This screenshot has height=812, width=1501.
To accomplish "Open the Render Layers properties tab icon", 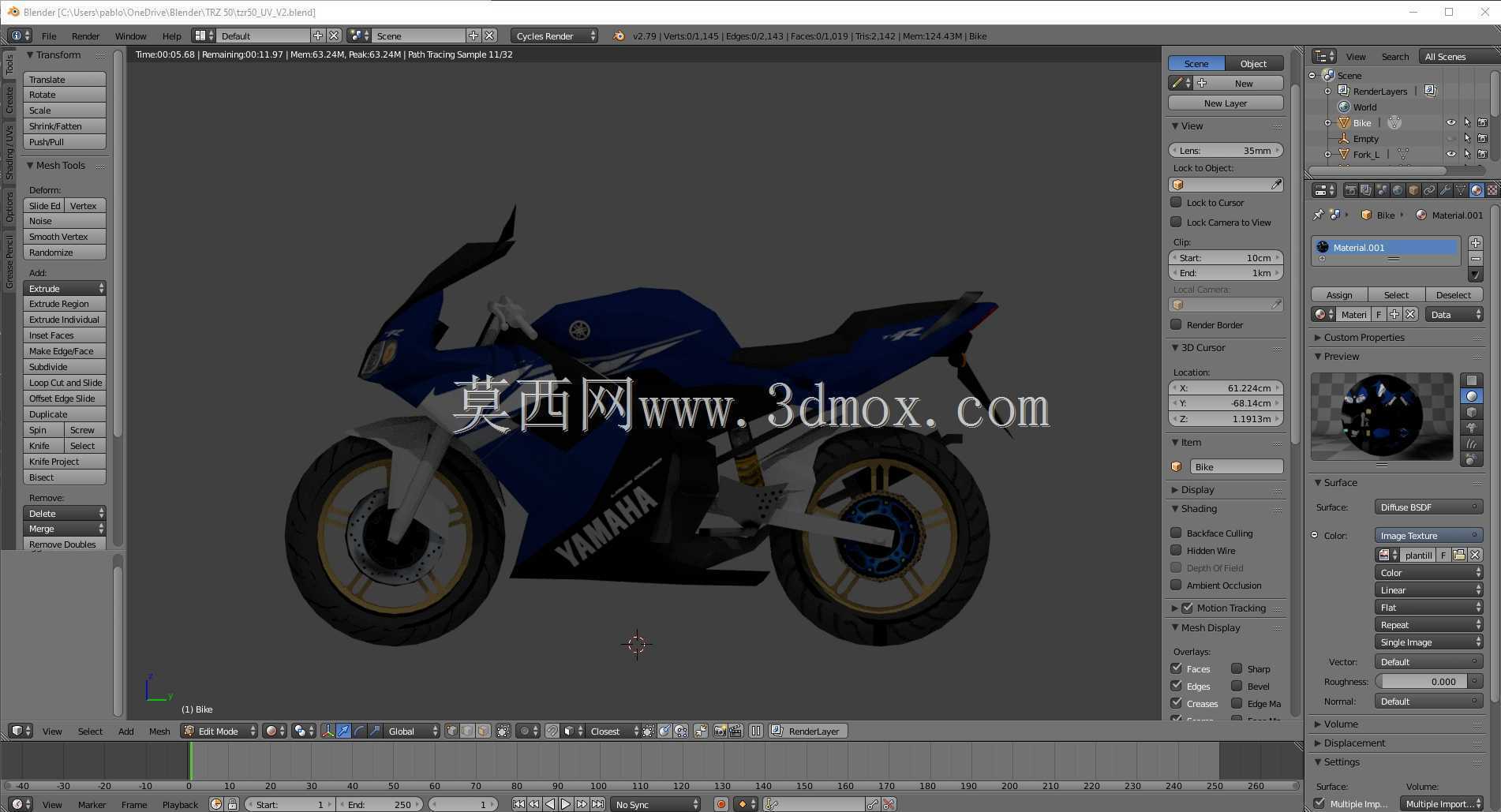I will 1366,190.
